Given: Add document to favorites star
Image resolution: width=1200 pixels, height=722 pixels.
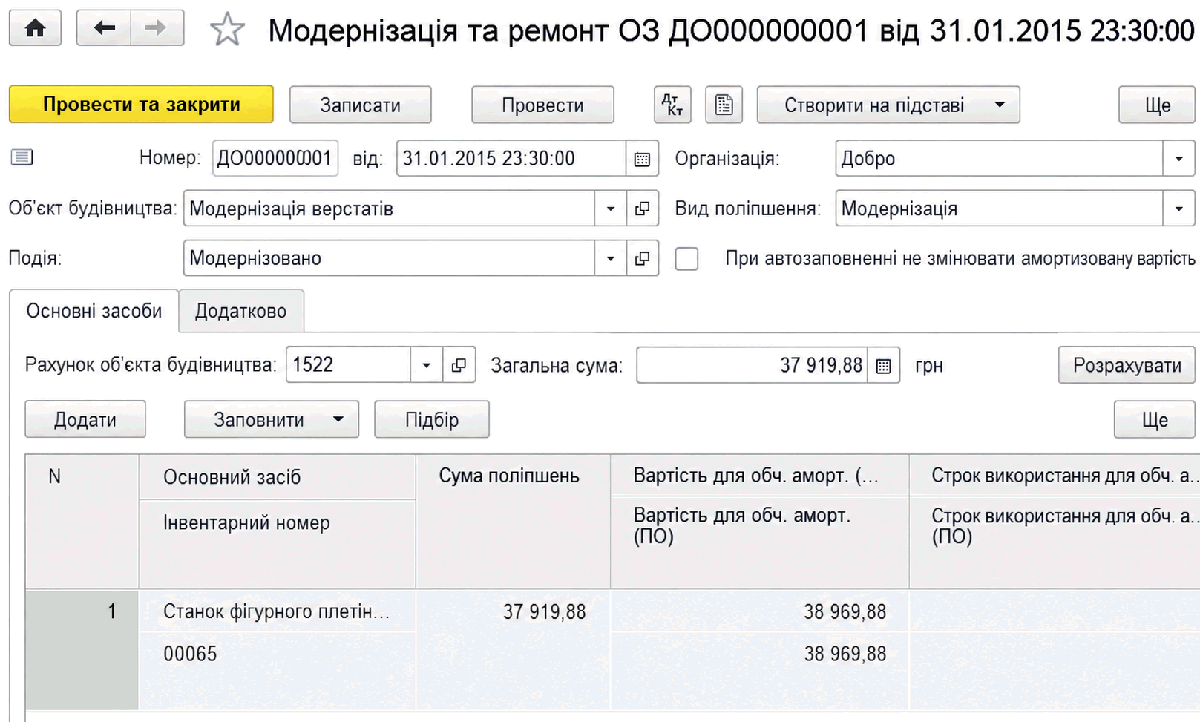Looking at the screenshot, I should click(228, 30).
